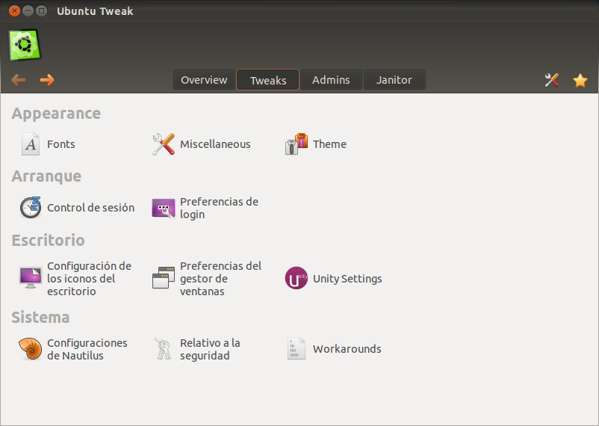Switch to the Janitor tab

pos(394,80)
